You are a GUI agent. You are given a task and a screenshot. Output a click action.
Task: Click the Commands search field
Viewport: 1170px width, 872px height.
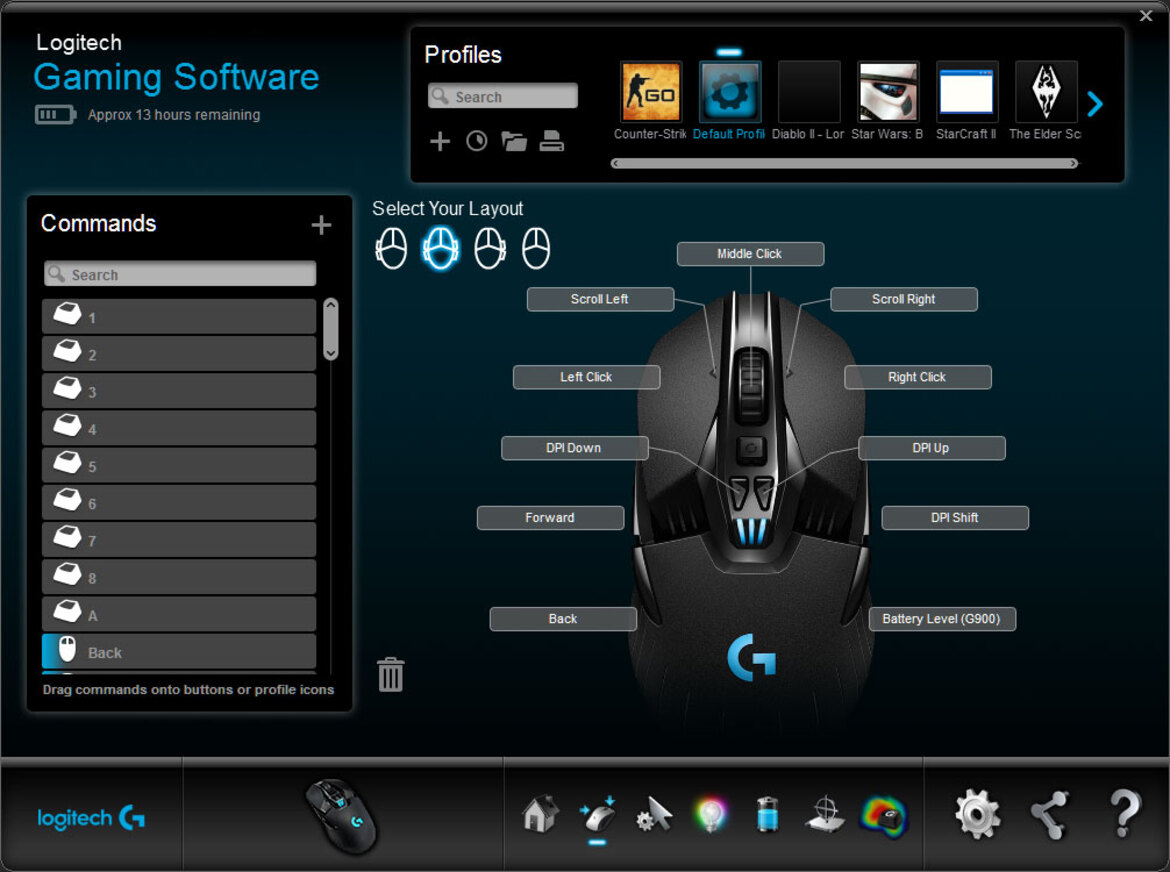tap(180, 274)
